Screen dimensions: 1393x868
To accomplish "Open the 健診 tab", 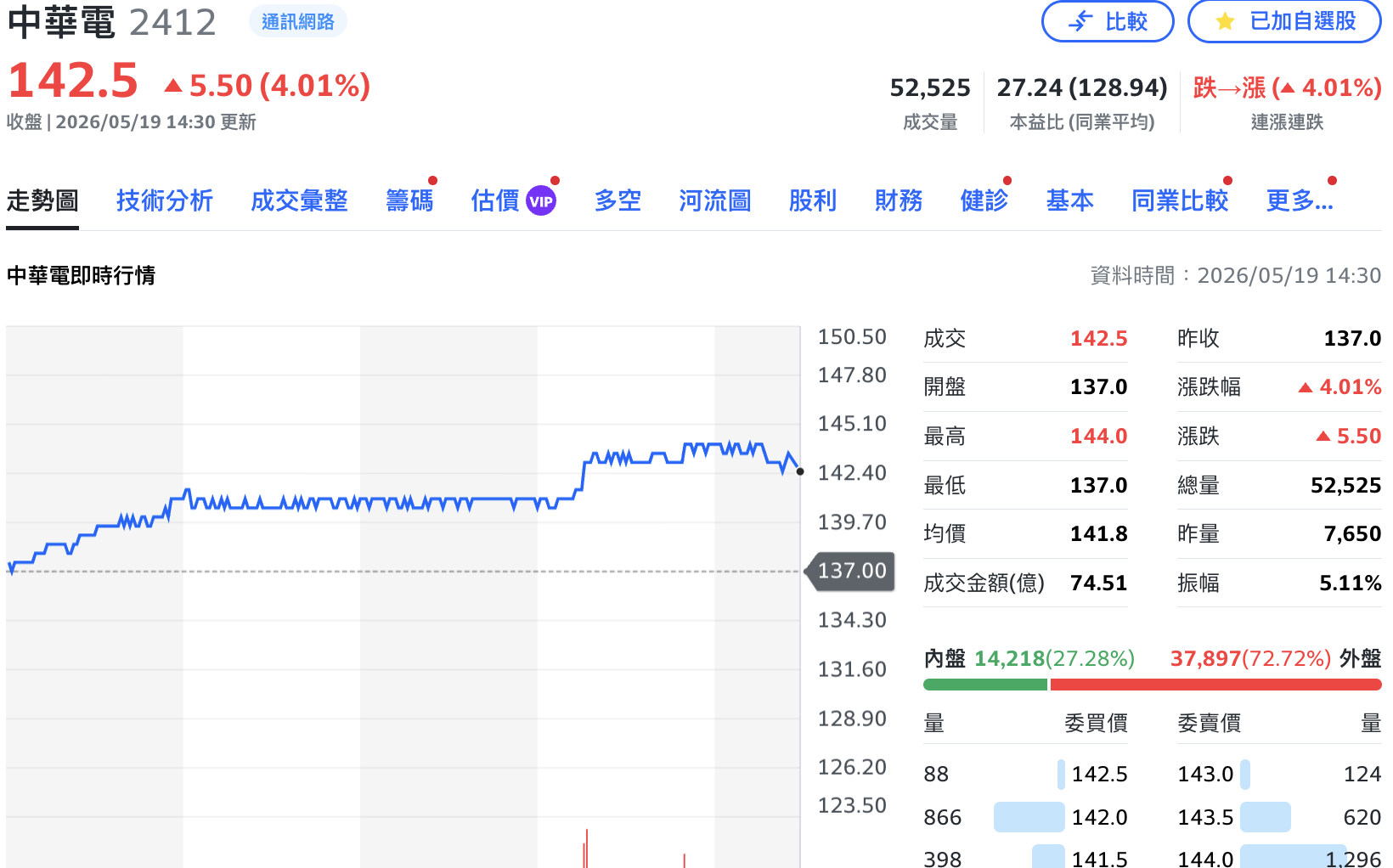I will (984, 201).
